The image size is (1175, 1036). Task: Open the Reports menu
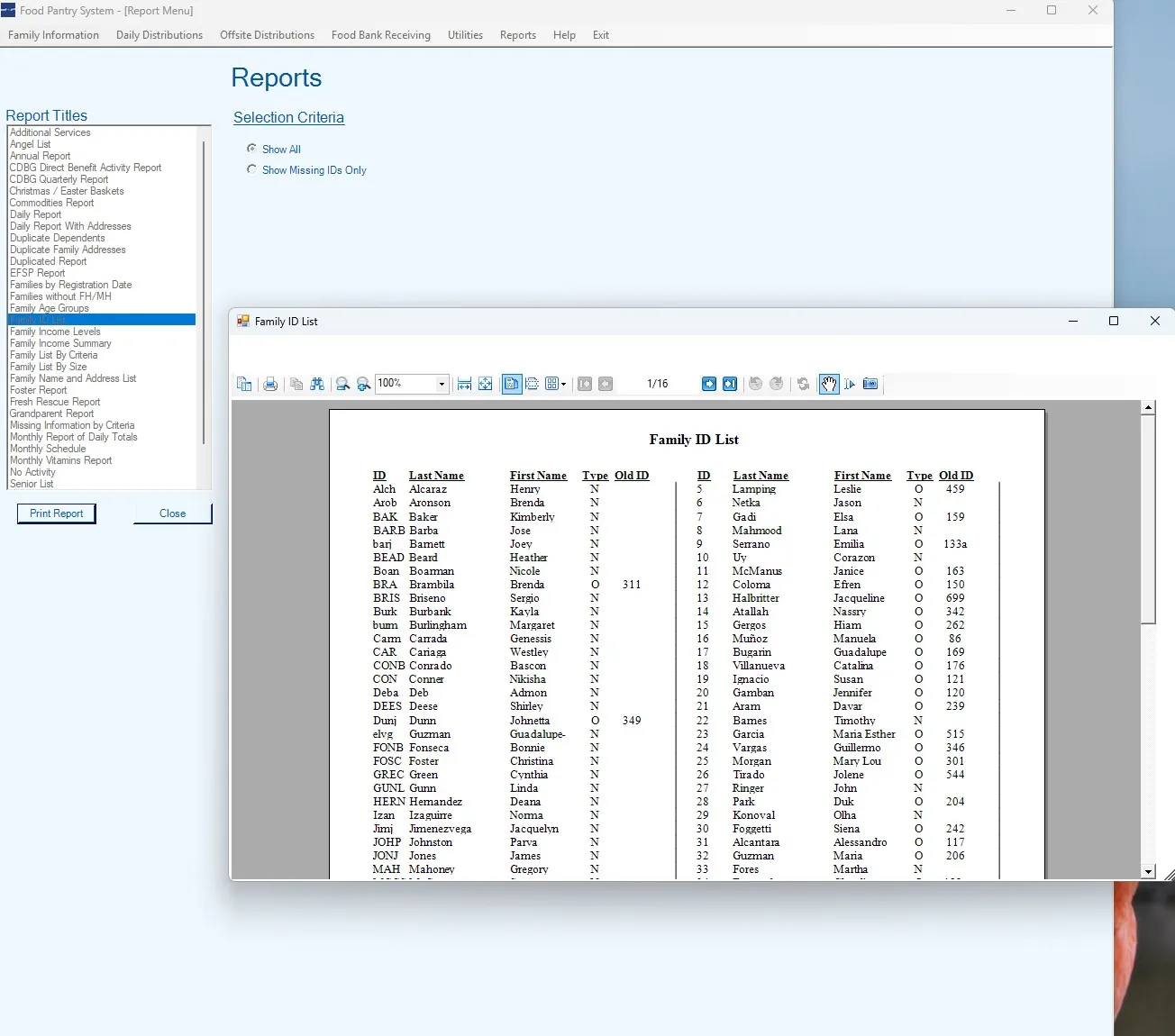518,35
